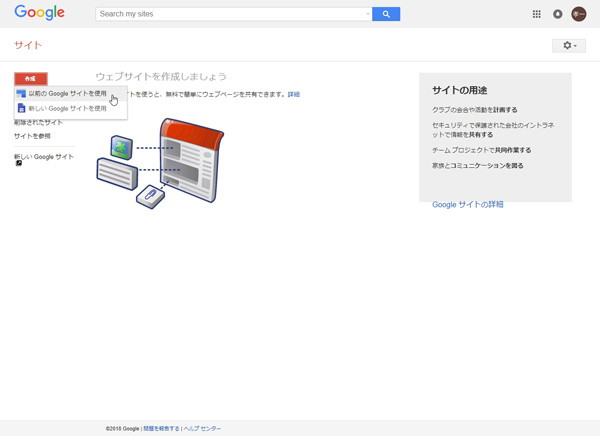Open 削除されたサイト in the sidebar
The width and height of the screenshot is (600, 436).
[x=38, y=122]
